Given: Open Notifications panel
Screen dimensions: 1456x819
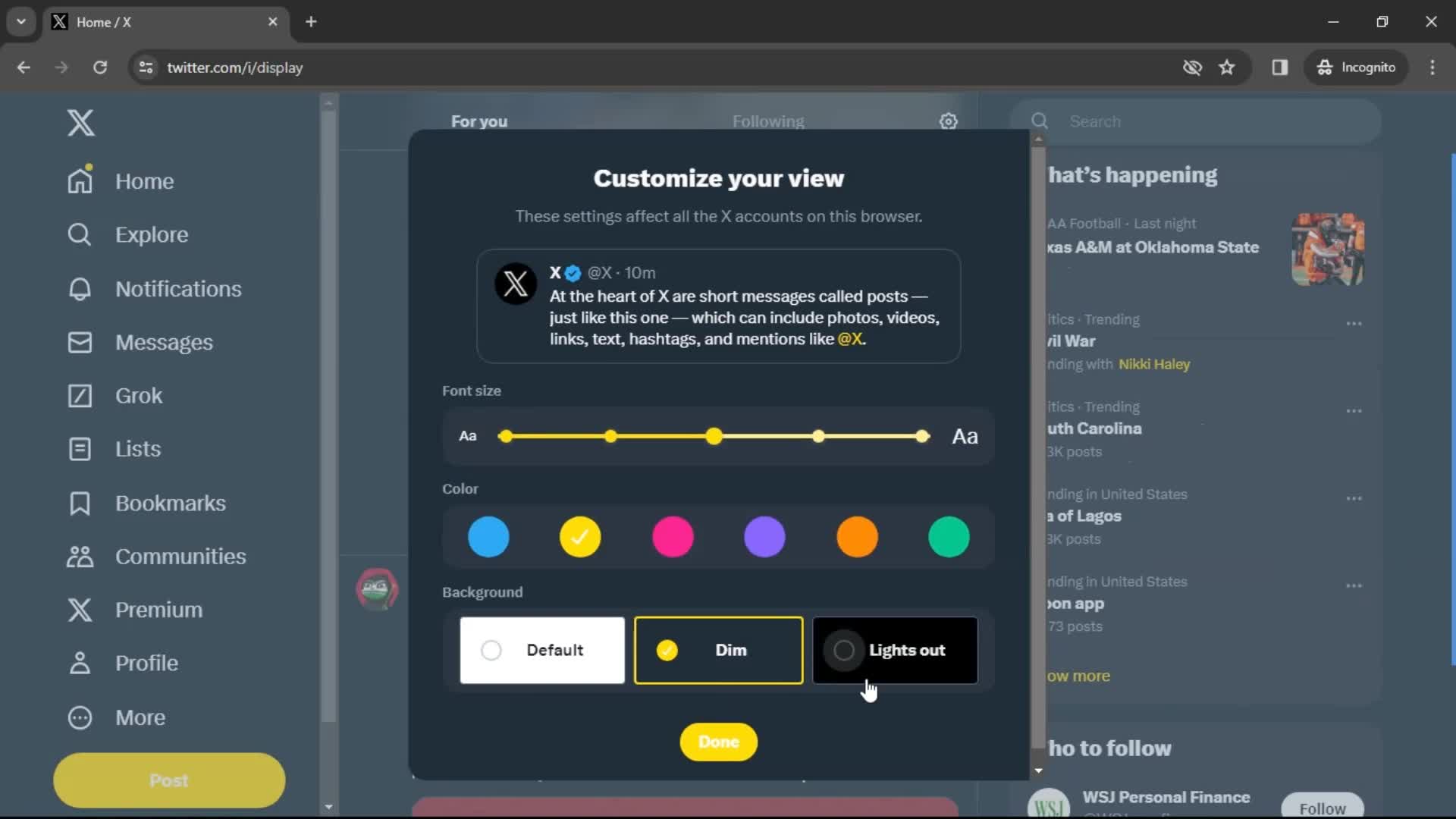Looking at the screenshot, I should 178,289.
